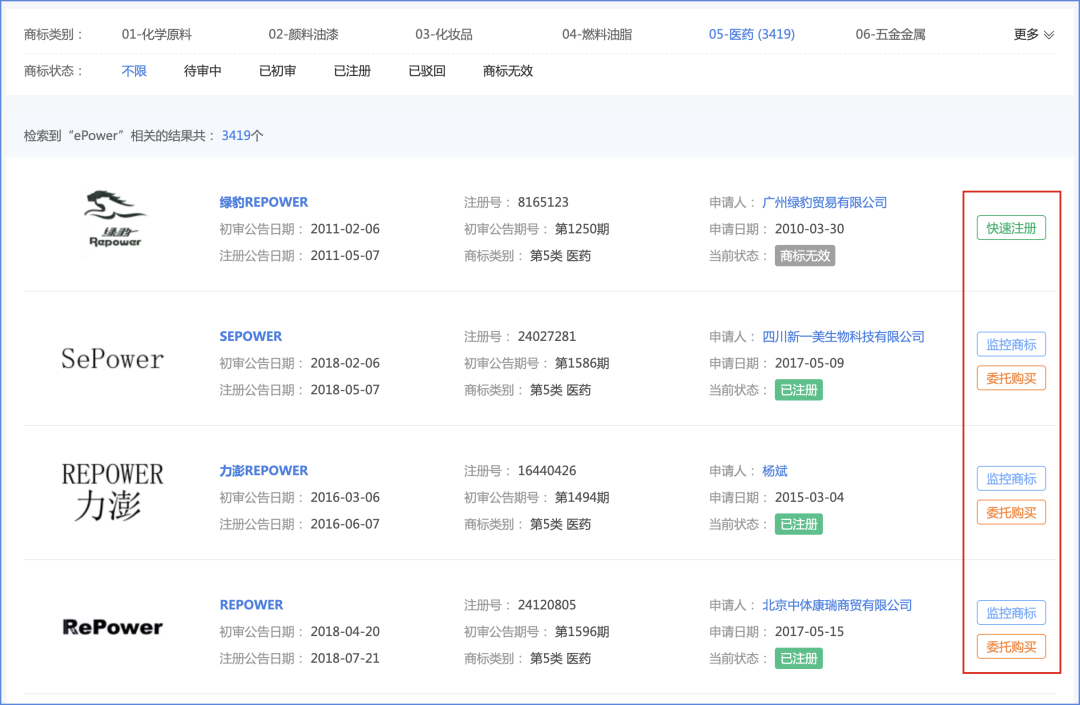Screen dimensions: 1080x705
Task: Click preliminary announcement date 2016-03-06
Action: point(345,498)
